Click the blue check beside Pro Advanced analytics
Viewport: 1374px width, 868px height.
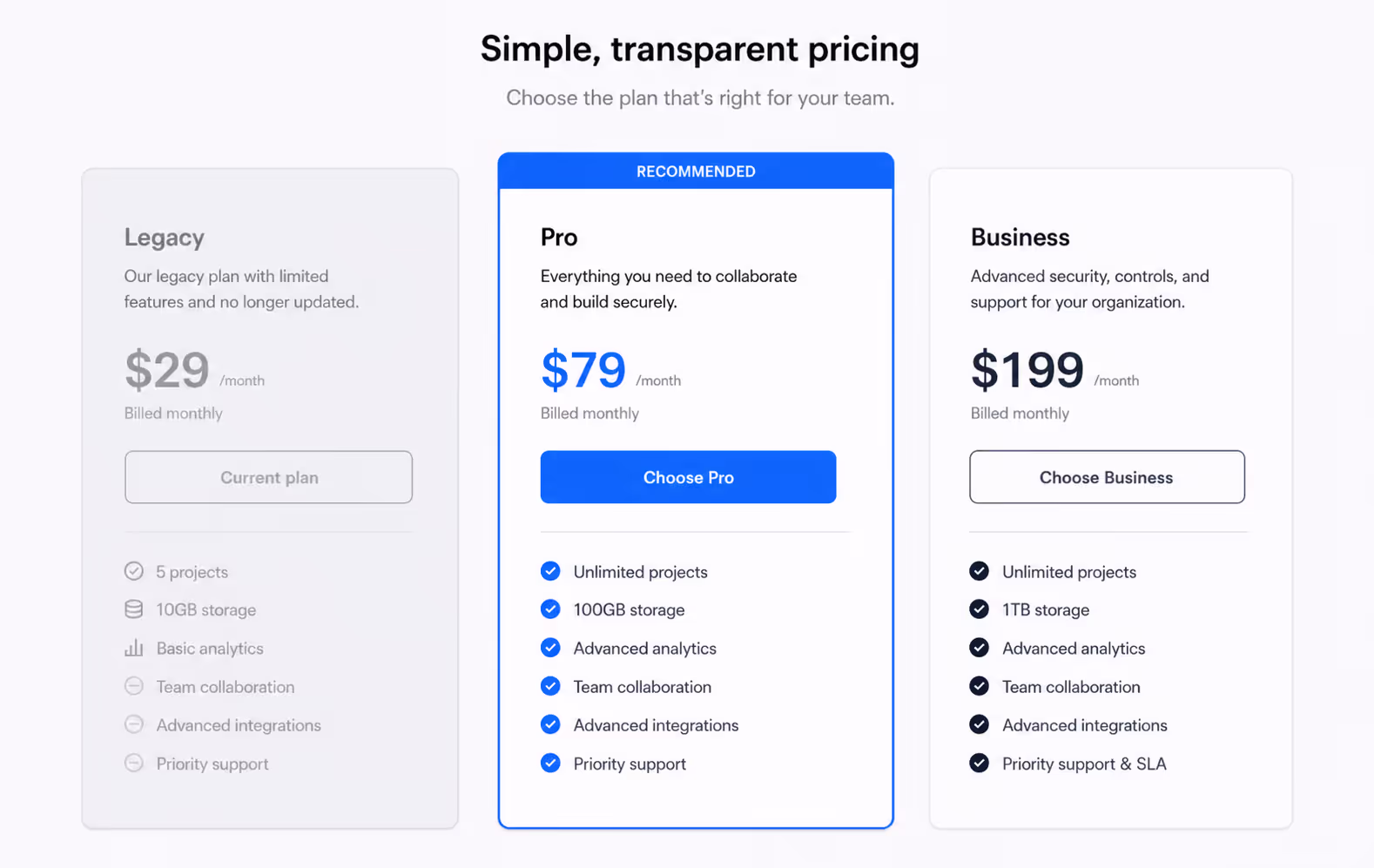click(x=550, y=648)
